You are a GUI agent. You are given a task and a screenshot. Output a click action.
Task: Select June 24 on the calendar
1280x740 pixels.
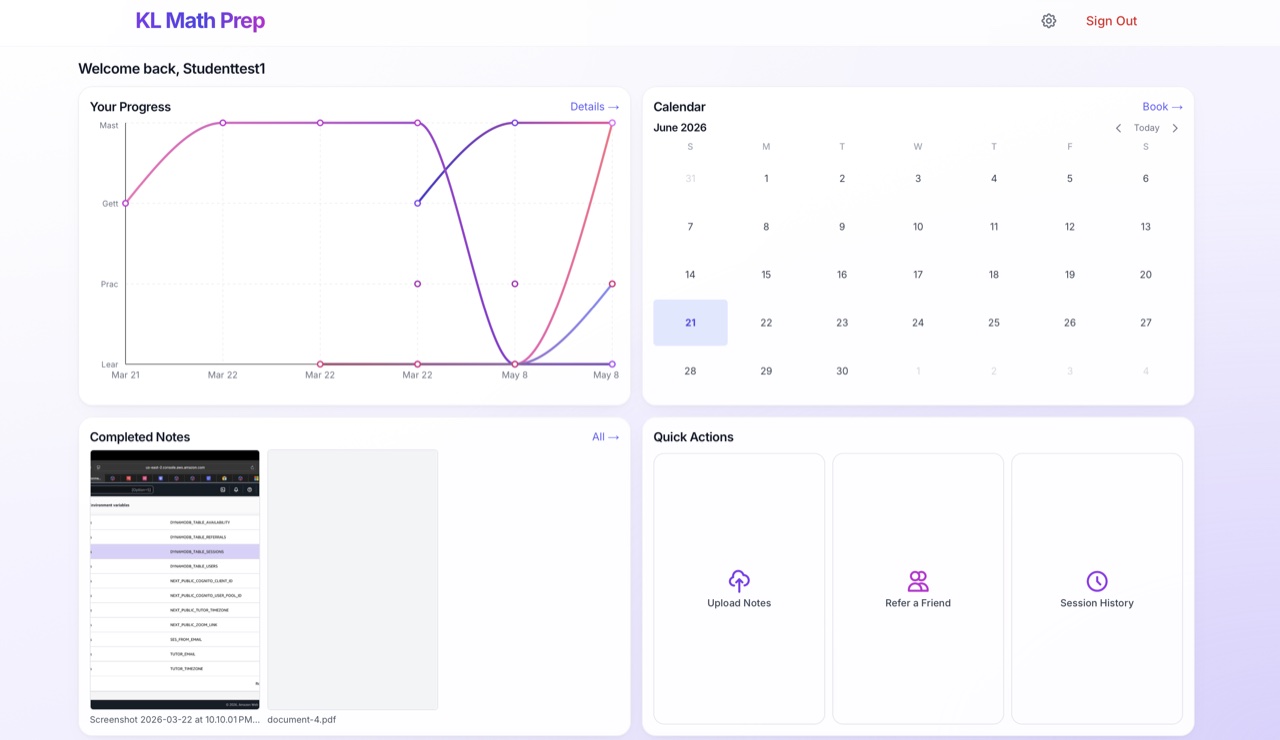[x=918, y=323]
